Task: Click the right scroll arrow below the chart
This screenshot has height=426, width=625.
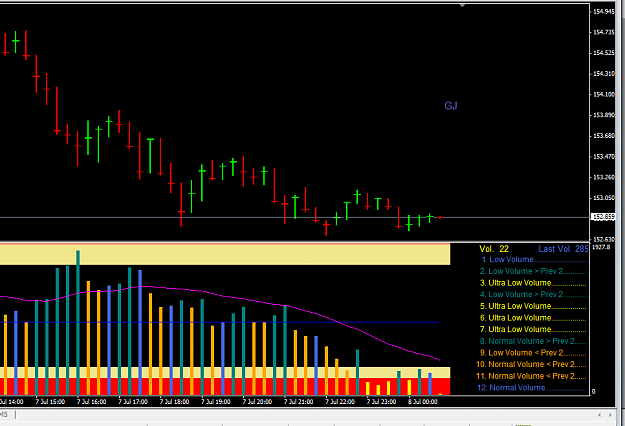Action: point(610,415)
